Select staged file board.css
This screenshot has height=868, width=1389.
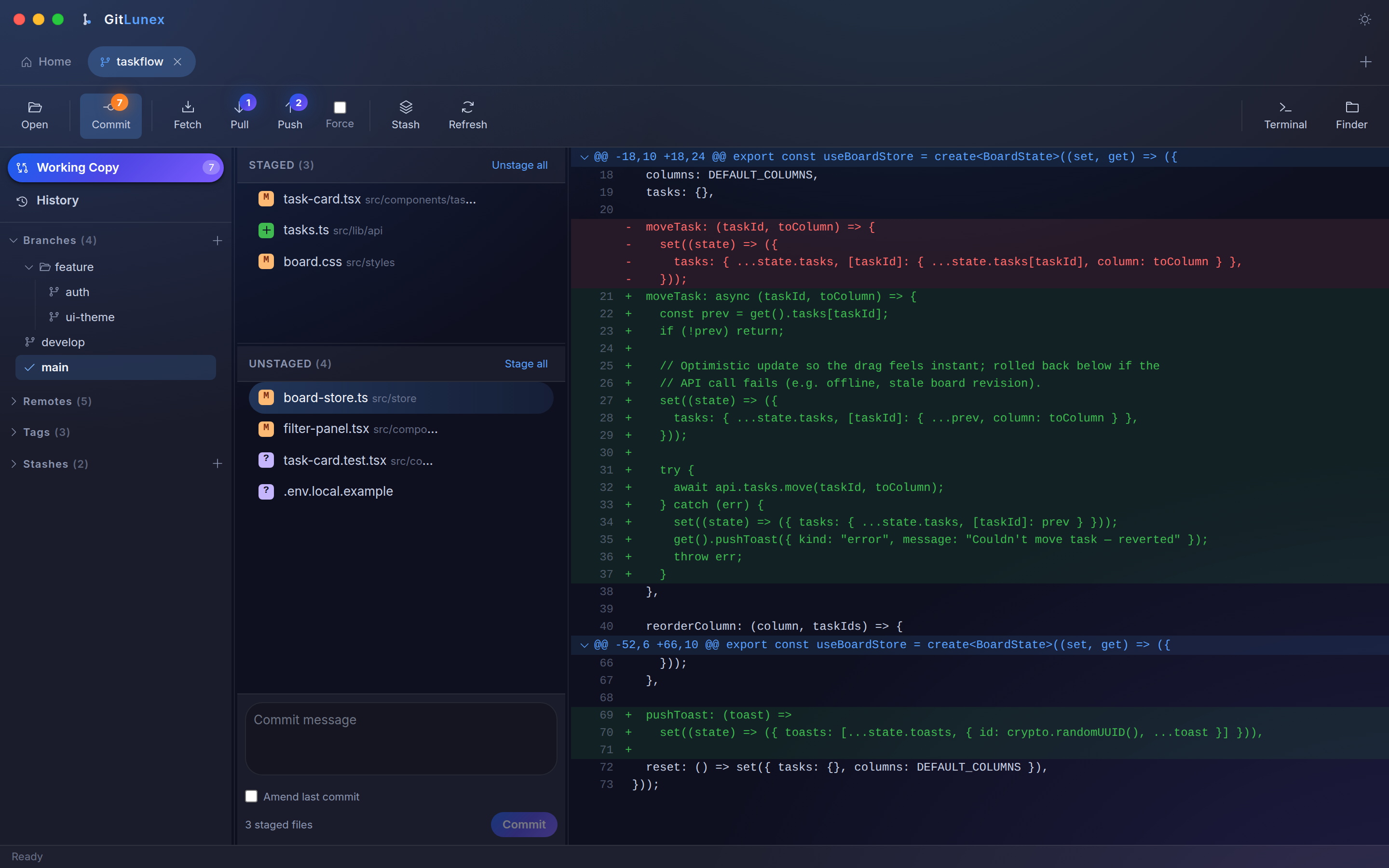click(401, 262)
